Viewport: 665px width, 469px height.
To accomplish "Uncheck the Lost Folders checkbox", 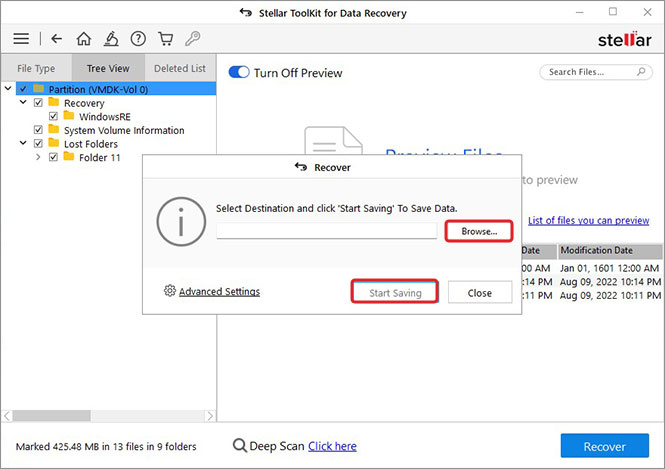I will point(38,143).
